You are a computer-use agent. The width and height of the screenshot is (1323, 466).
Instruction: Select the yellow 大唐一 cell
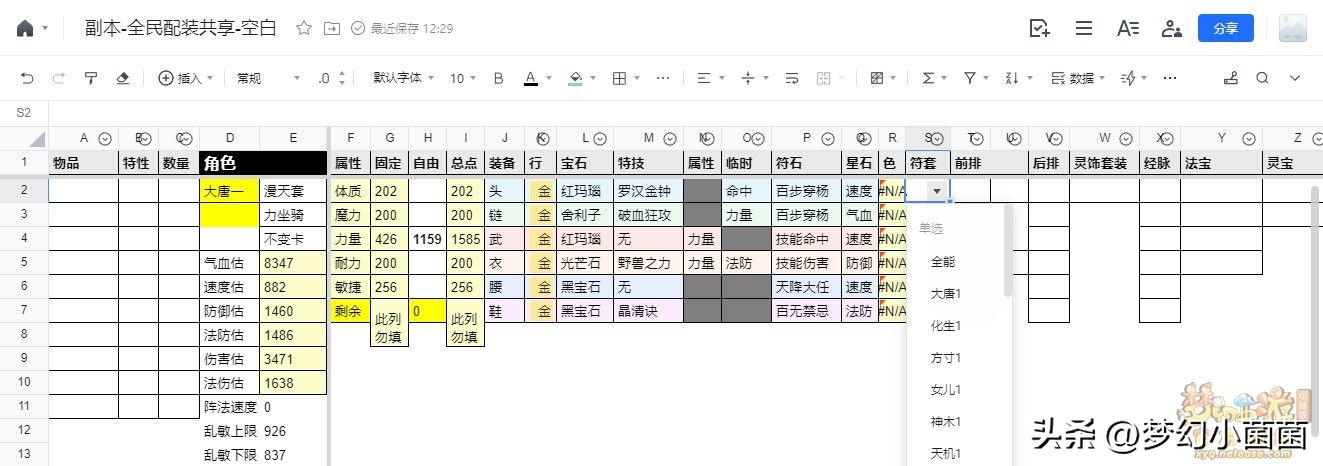click(229, 190)
